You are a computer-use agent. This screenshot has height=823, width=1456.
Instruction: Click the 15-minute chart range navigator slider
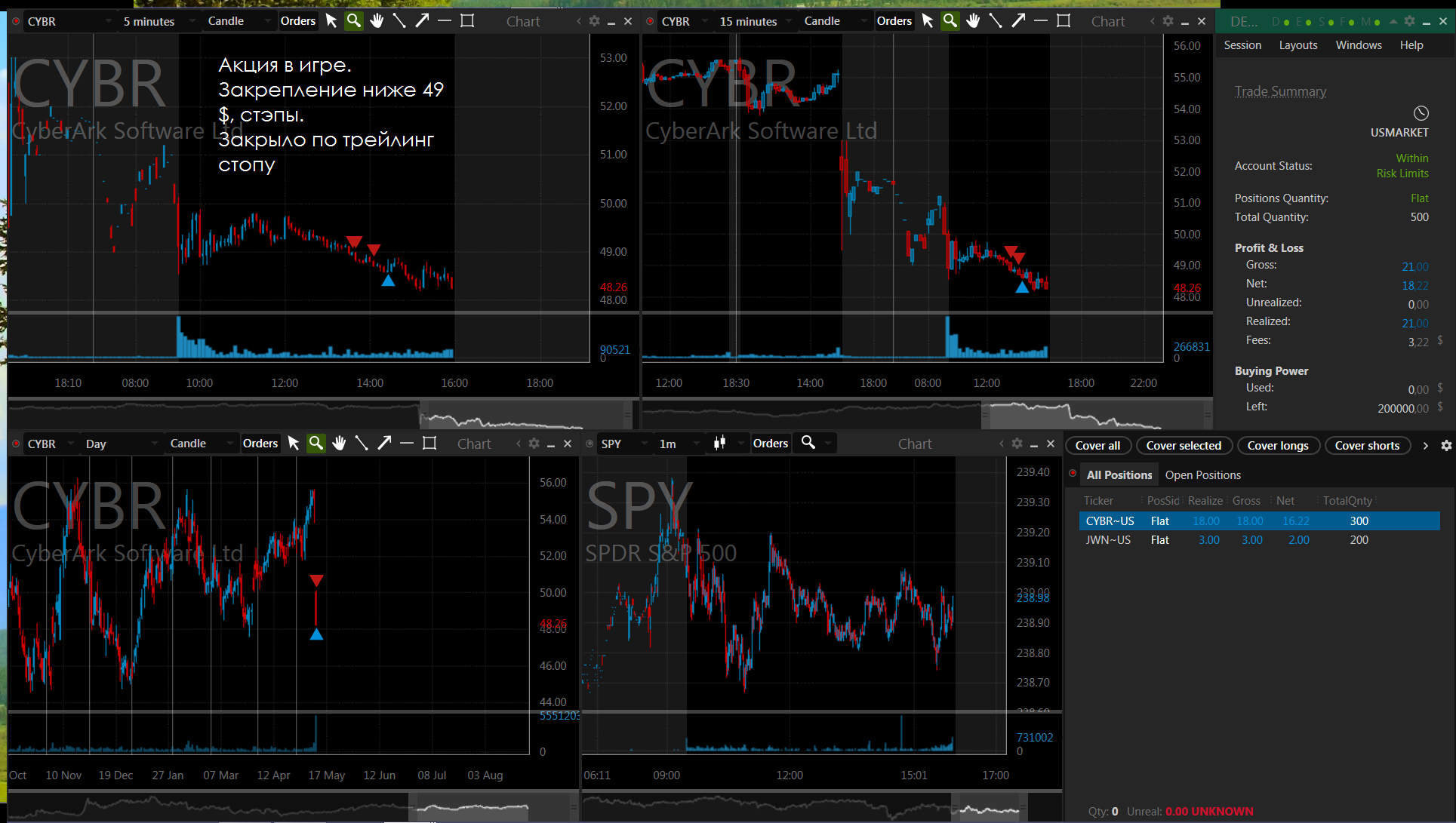tap(1096, 415)
